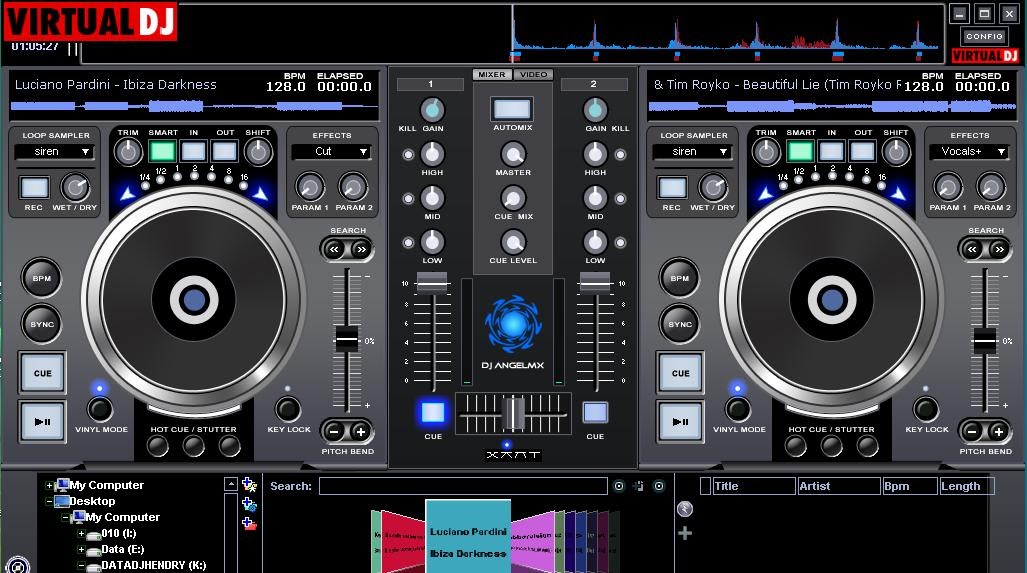
Task: Expand the 010 (I:) drive
Action: (x=81, y=533)
